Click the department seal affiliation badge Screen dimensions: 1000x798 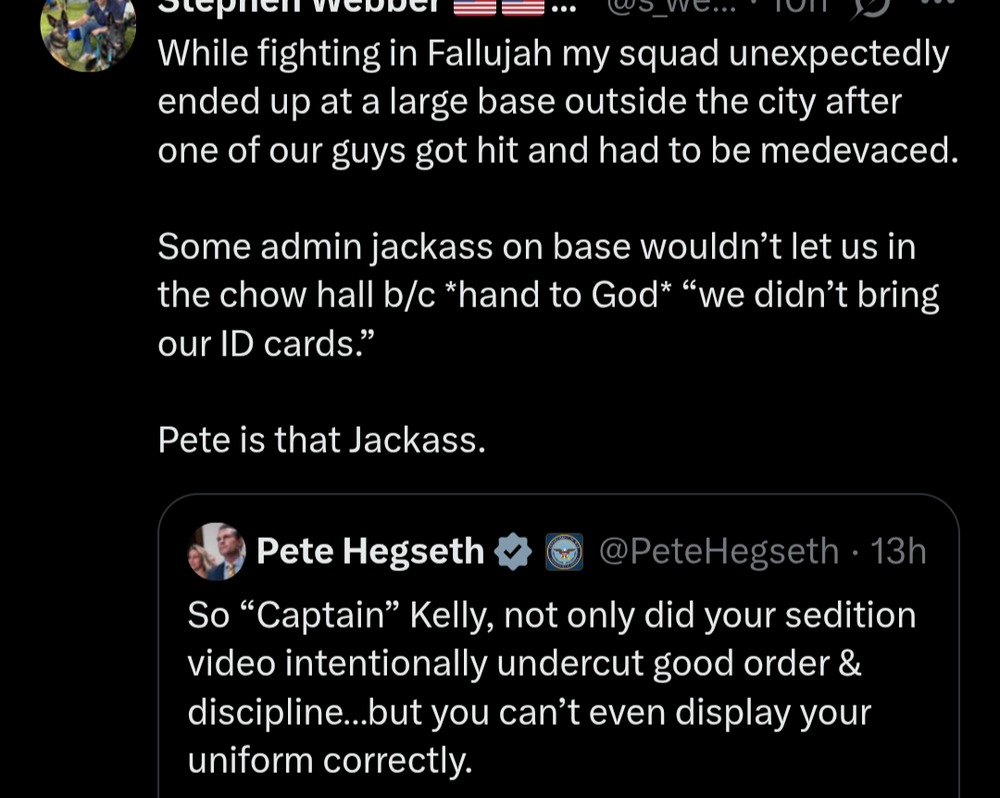[x=564, y=552]
